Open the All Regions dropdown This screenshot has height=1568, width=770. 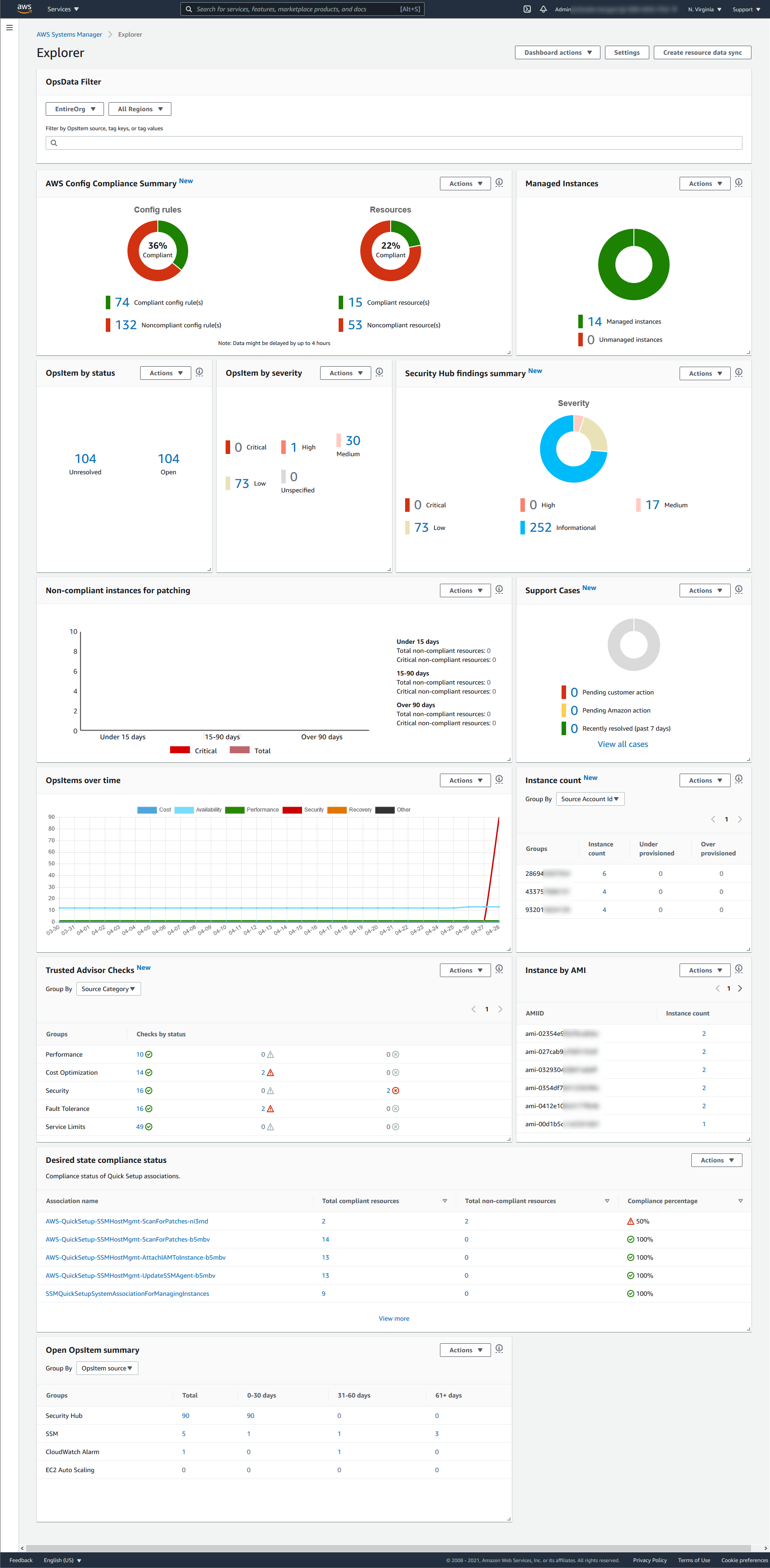140,109
